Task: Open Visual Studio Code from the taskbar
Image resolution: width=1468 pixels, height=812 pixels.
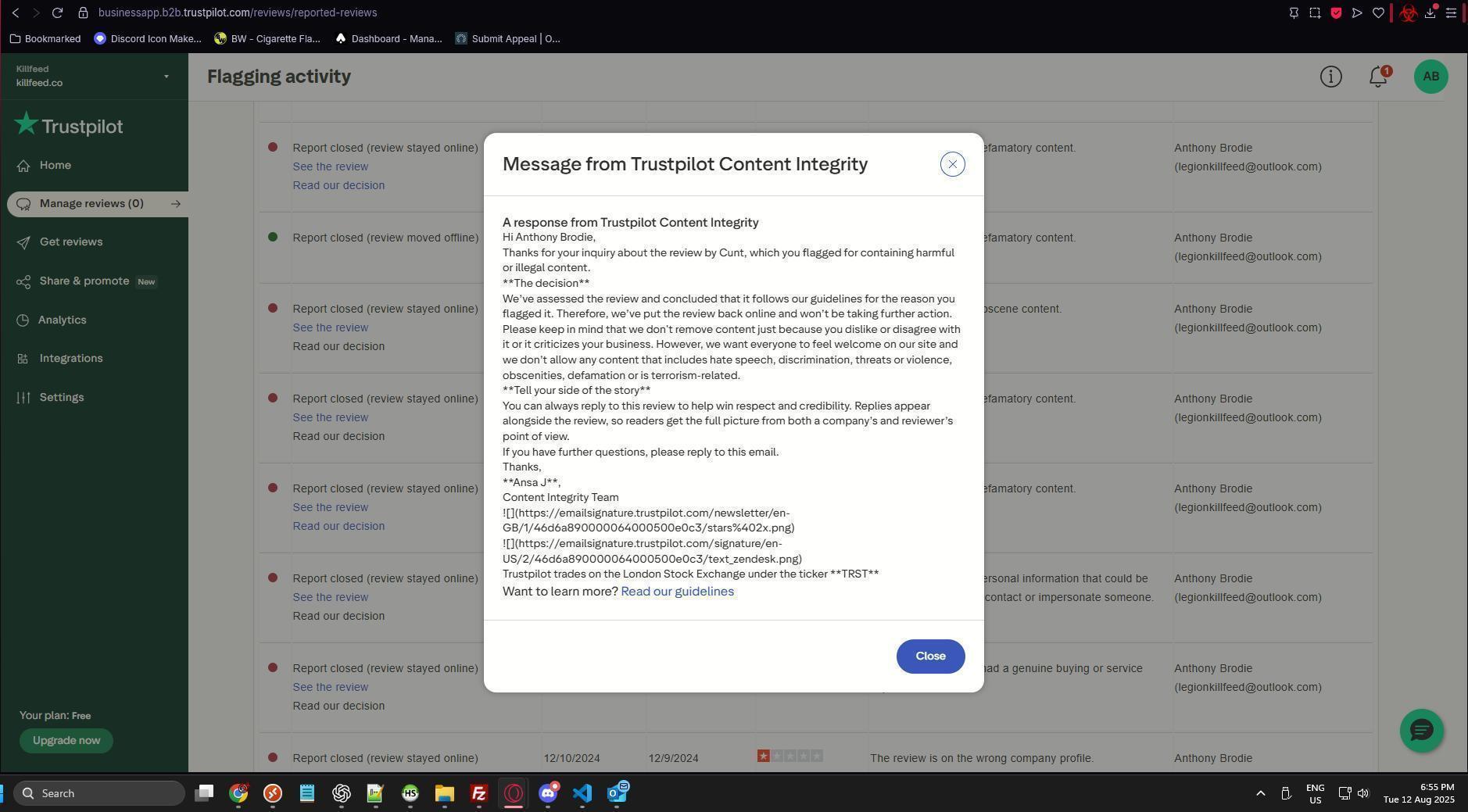Action: point(582,793)
